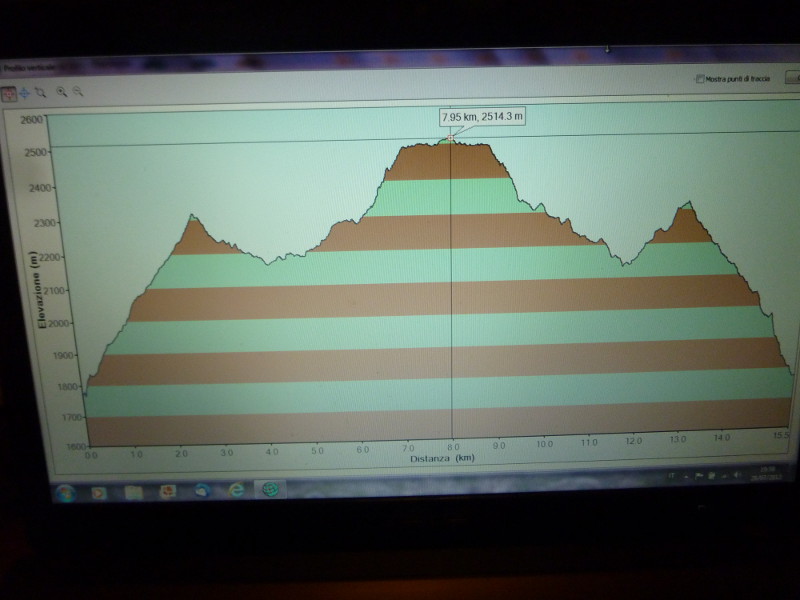
Task: Enable the Mostra punti di traccia checkbox
Action: point(699,78)
